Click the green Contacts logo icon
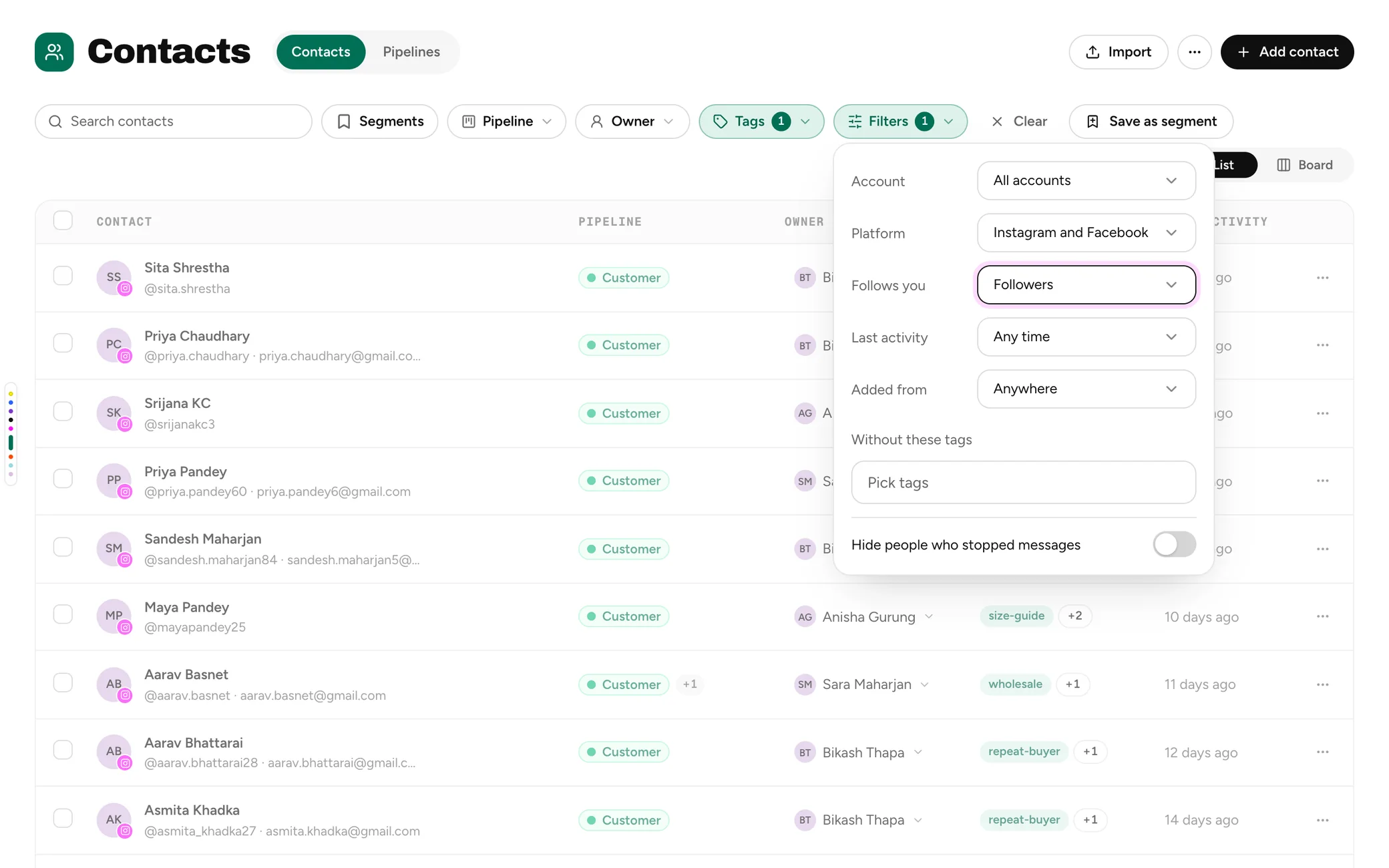 (54, 52)
